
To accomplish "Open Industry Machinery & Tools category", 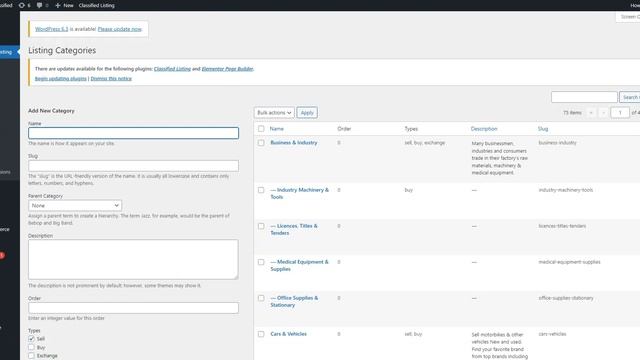I will (300, 193).
